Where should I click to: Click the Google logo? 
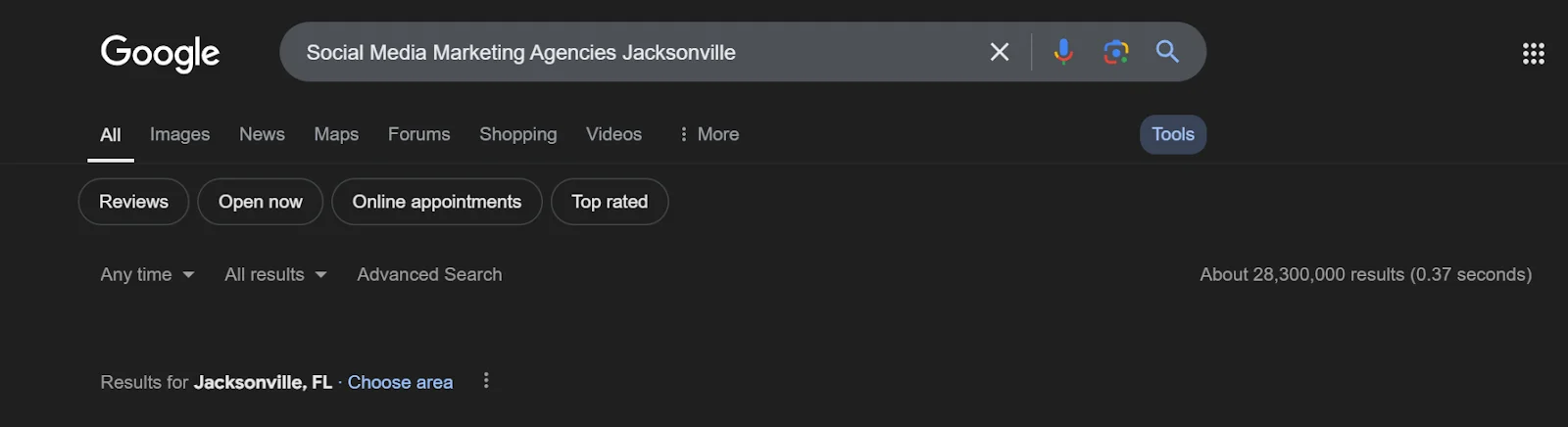coord(160,53)
